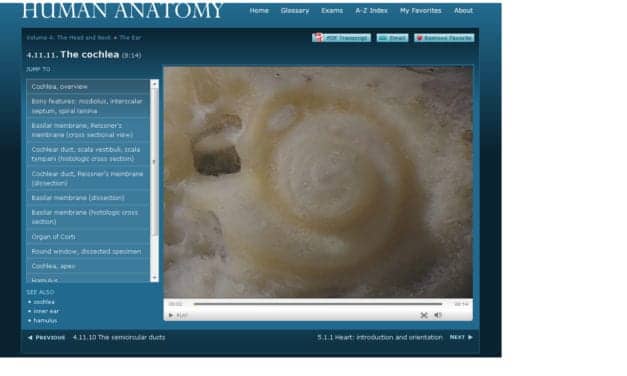Image resolution: width=627 pixels, height=376 pixels.
Task: Jump to Cochlea, apex
Action: [x=88, y=266]
